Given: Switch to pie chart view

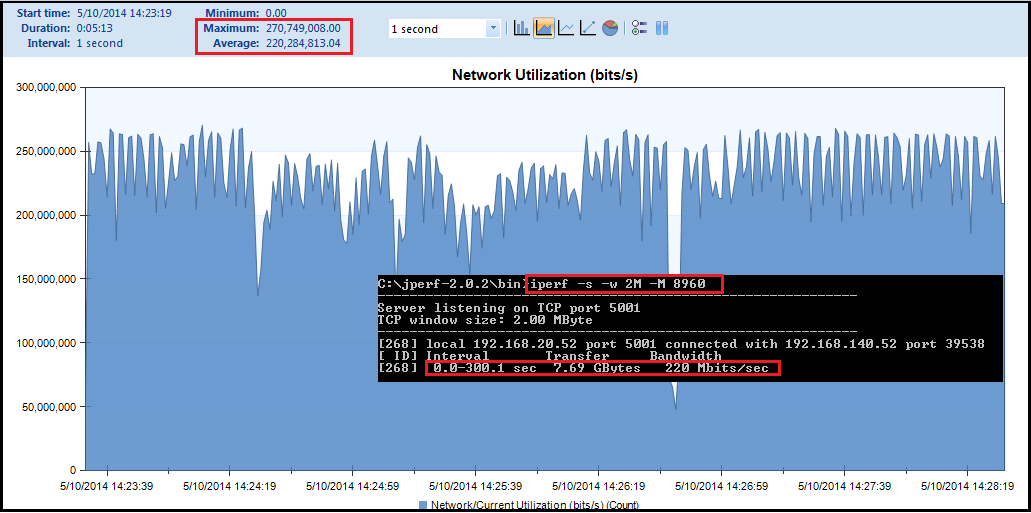Looking at the screenshot, I should (610, 28).
